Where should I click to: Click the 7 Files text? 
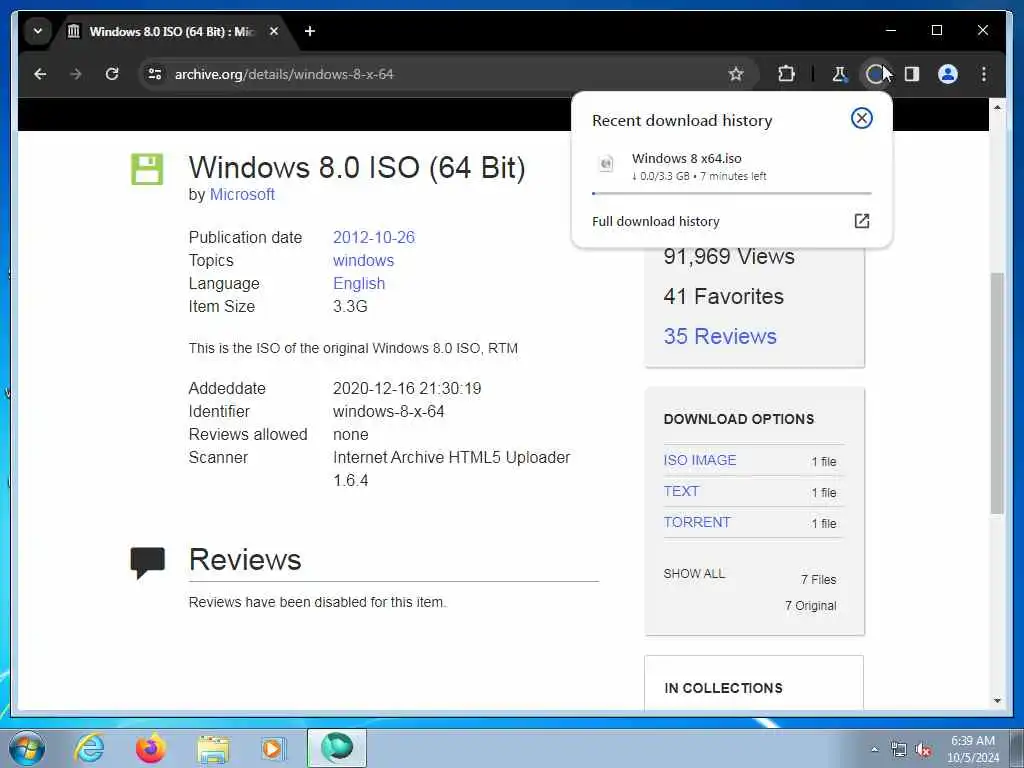(818, 579)
